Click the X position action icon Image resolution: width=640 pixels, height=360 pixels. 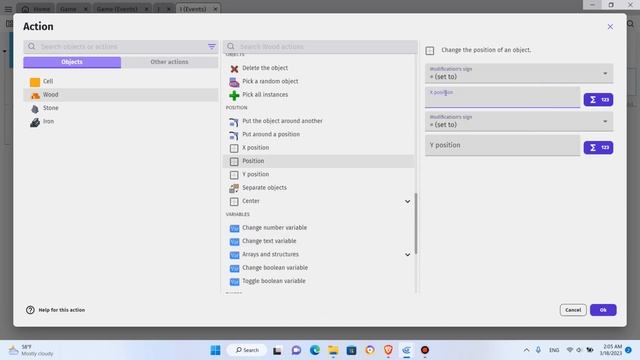pyautogui.click(x=234, y=148)
